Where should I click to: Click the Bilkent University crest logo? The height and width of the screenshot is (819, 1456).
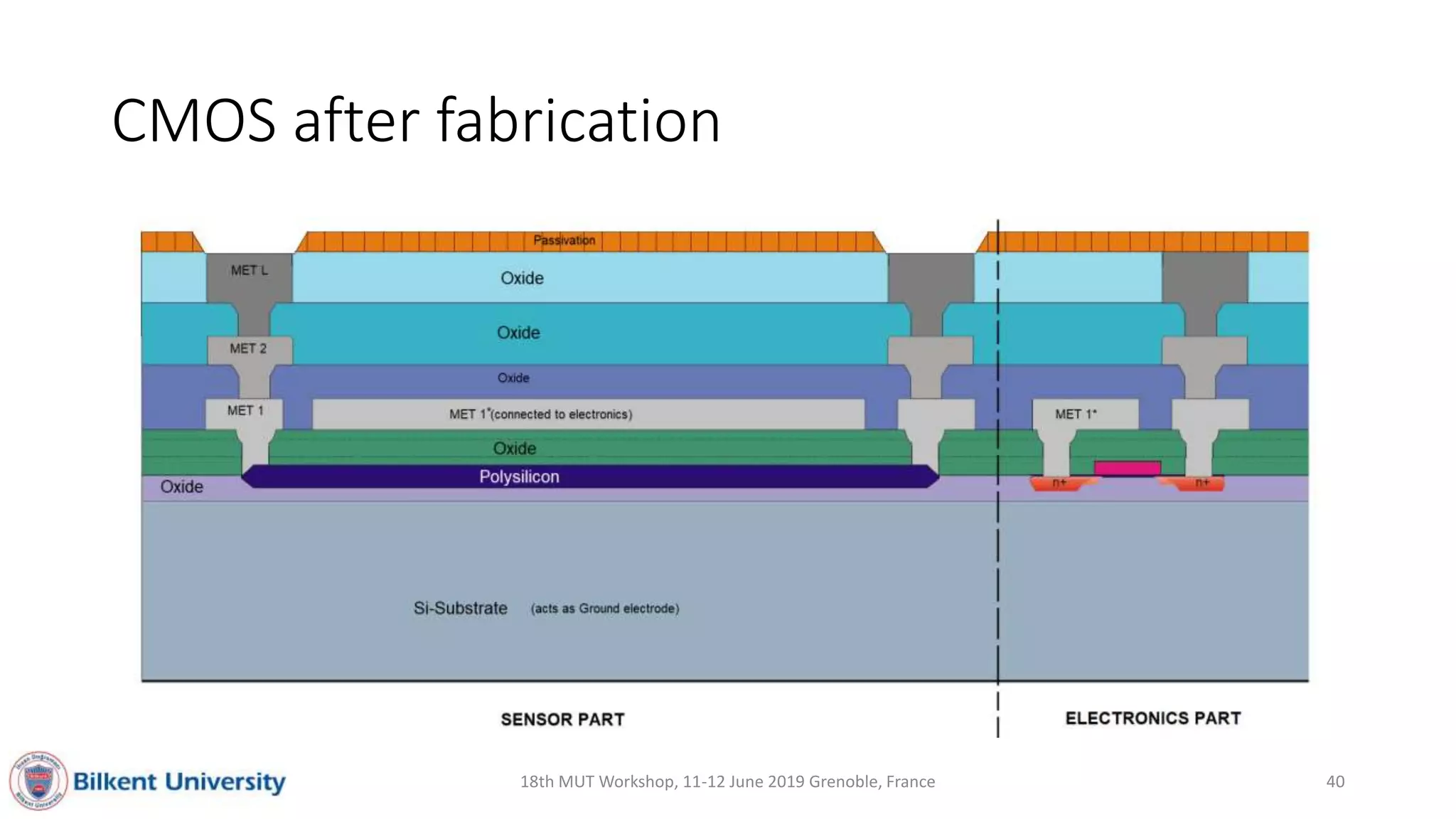38,781
